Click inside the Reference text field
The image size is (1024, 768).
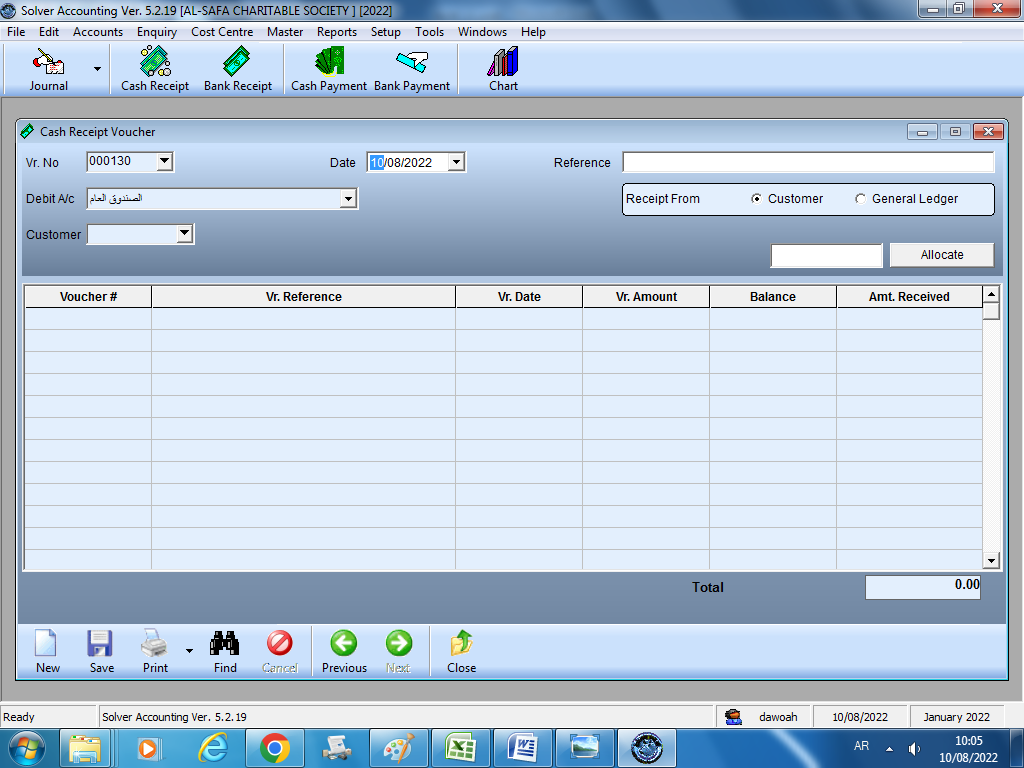(808, 162)
